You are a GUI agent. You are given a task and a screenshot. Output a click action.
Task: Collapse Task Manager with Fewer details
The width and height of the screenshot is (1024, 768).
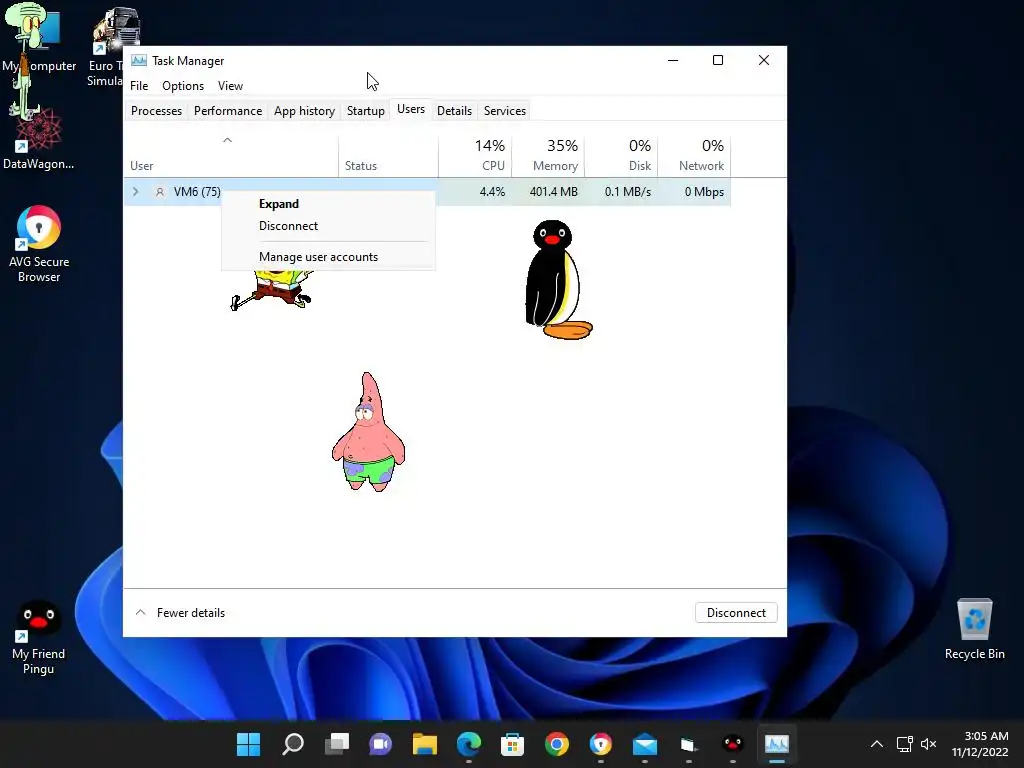(180, 613)
